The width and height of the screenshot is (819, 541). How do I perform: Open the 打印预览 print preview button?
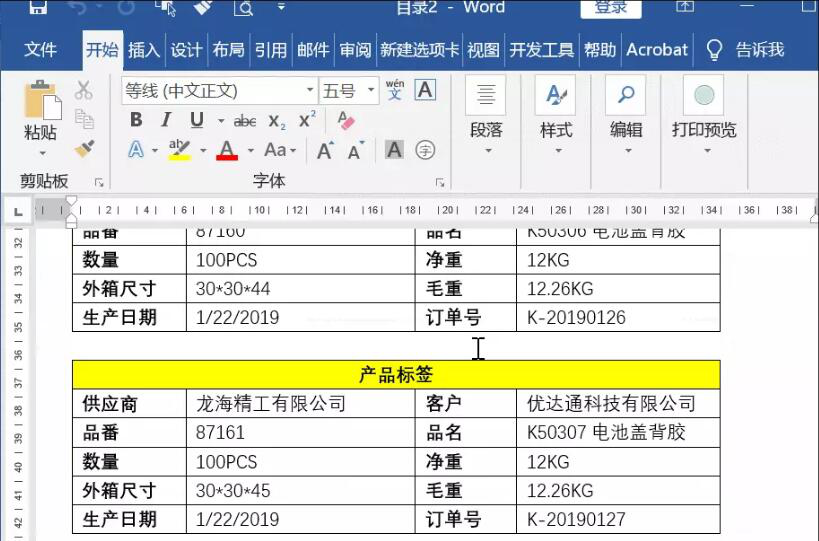coord(704,116)
